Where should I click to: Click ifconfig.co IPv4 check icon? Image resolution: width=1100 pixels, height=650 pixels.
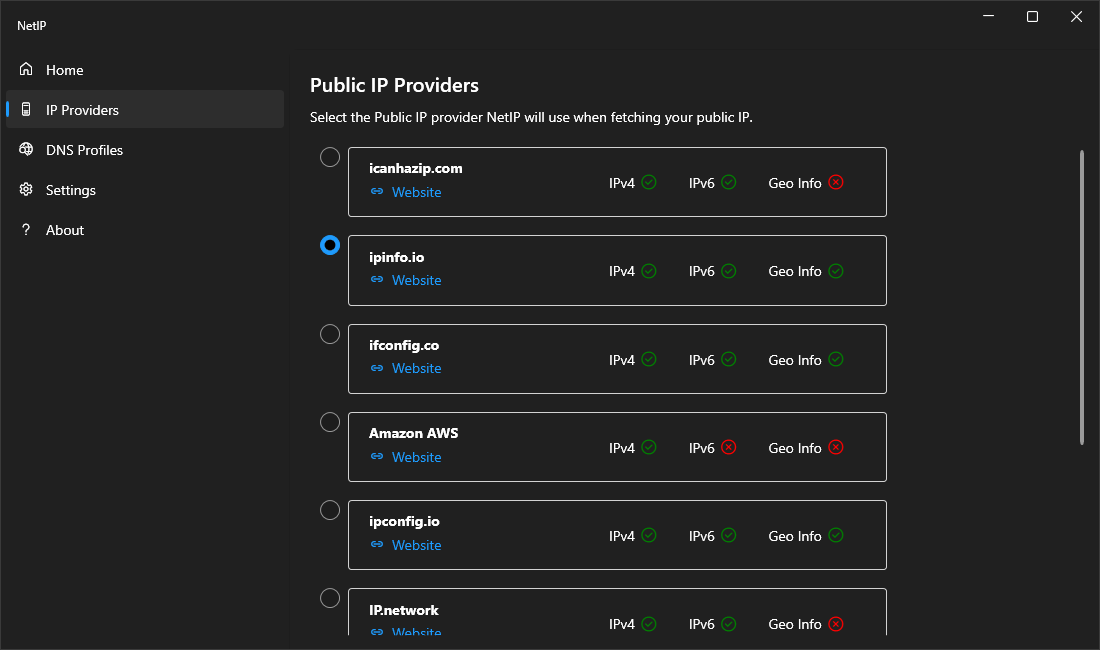649,359
